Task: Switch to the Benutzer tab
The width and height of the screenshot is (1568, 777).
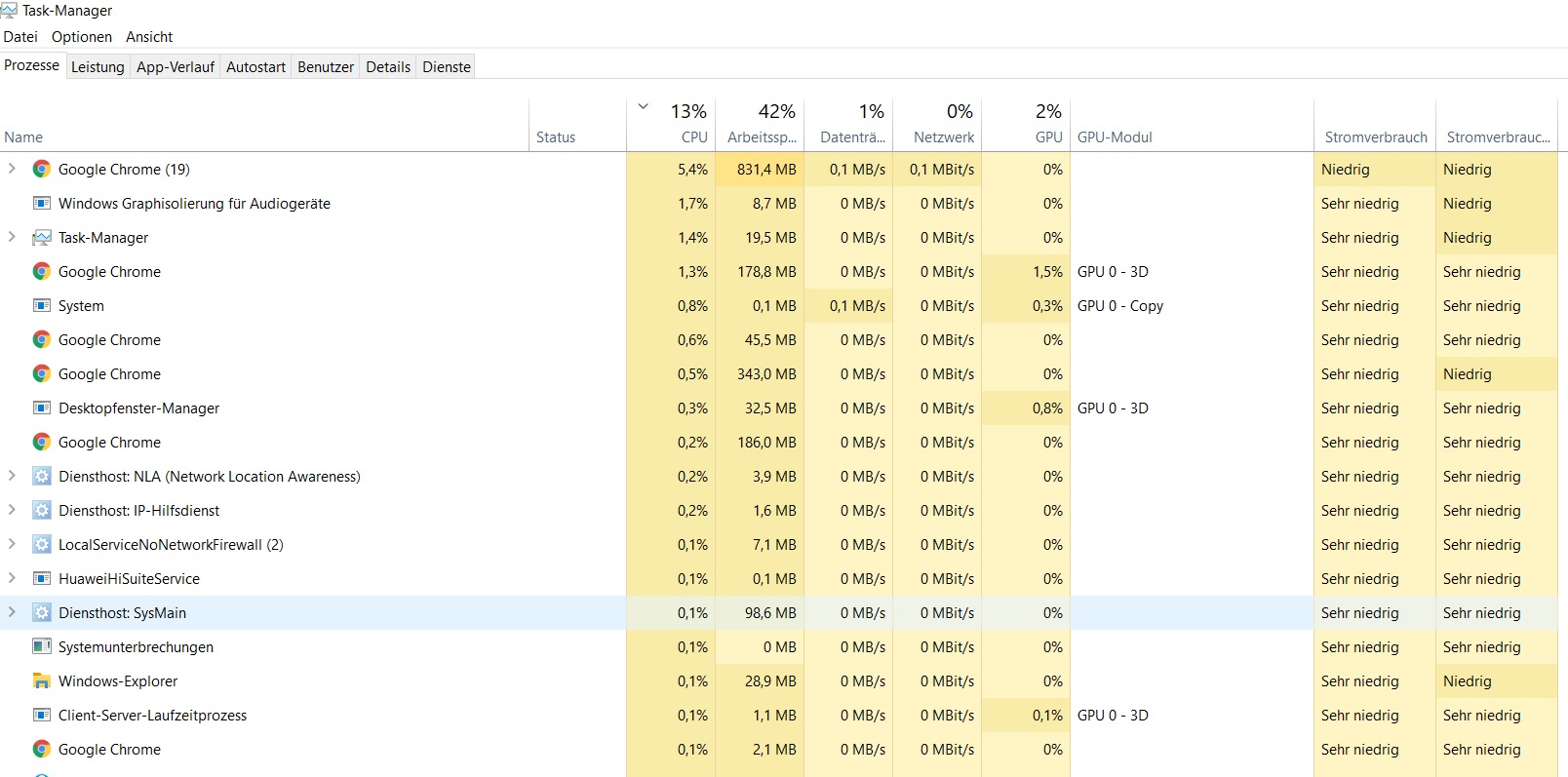Action: (x=326, y=67)
